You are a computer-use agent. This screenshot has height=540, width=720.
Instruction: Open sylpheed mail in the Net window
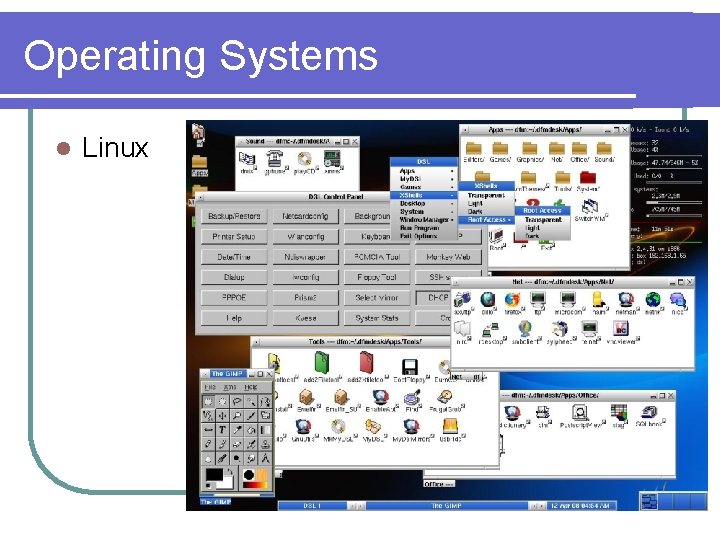[560, 331]
